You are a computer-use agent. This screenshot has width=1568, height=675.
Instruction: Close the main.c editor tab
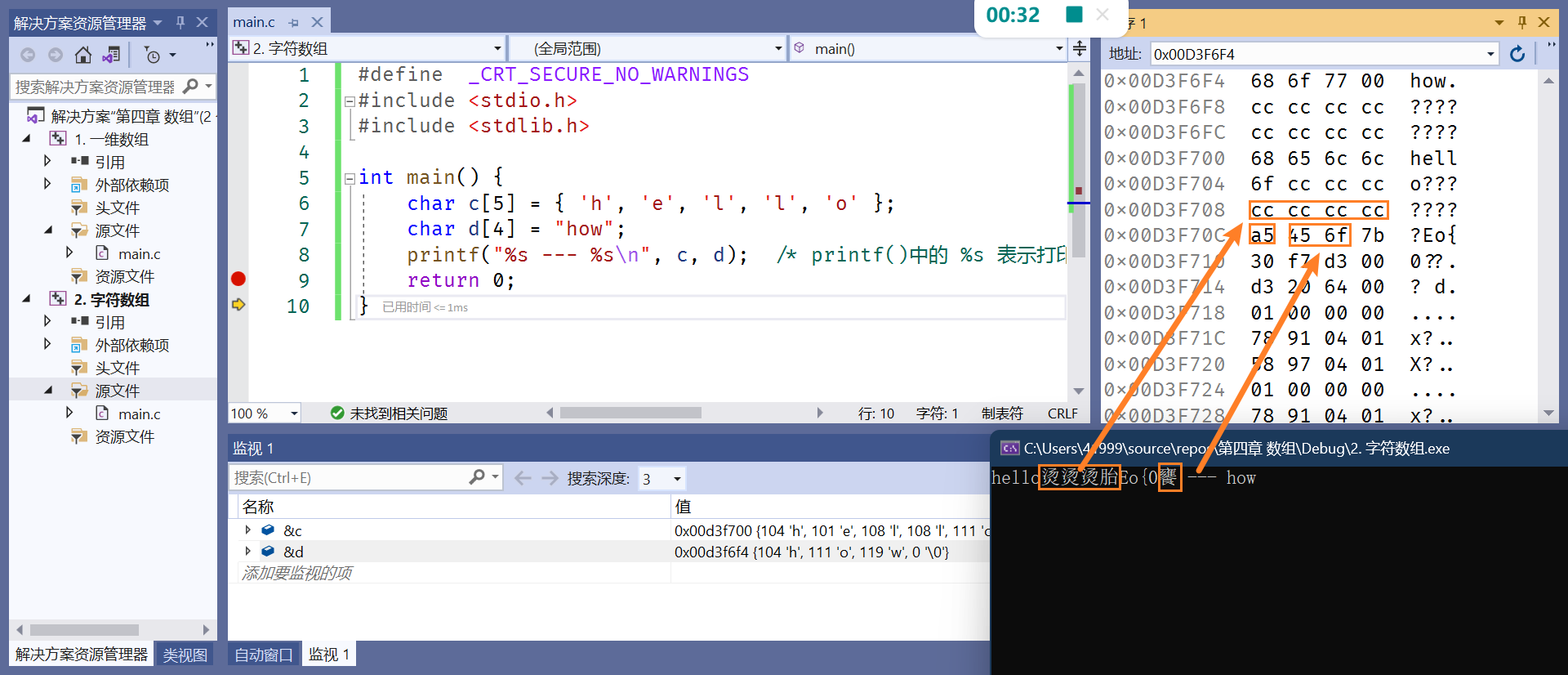(317, 22)
